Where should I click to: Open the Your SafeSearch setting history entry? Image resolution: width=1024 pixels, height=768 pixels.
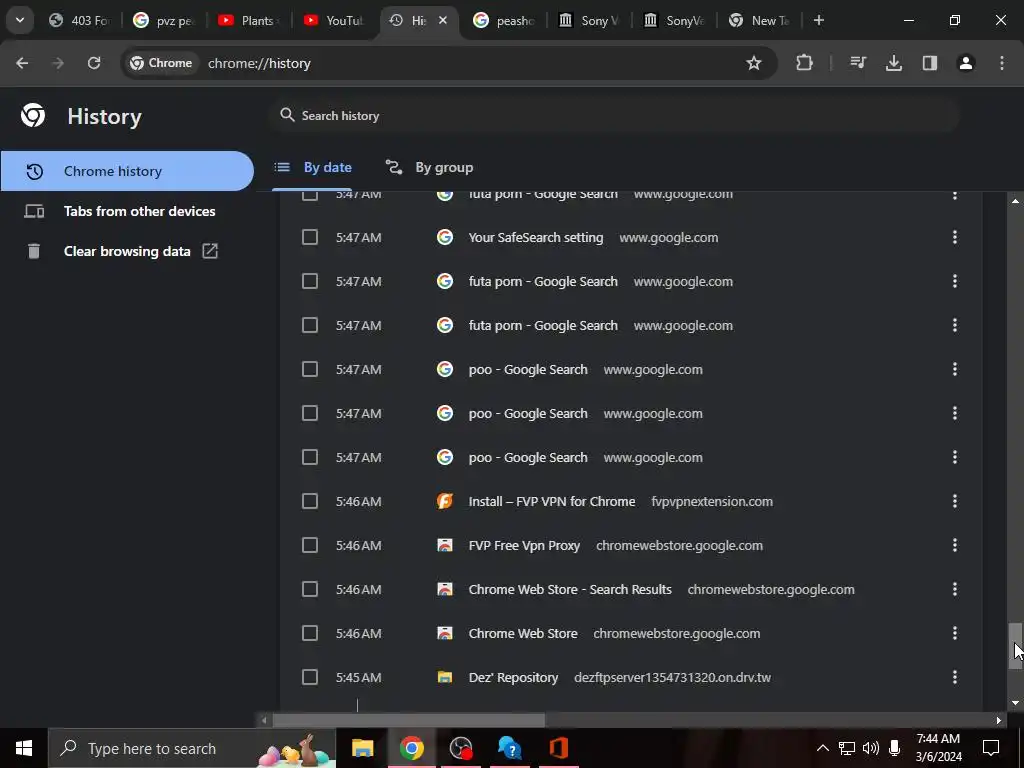[x=536, y=238]
